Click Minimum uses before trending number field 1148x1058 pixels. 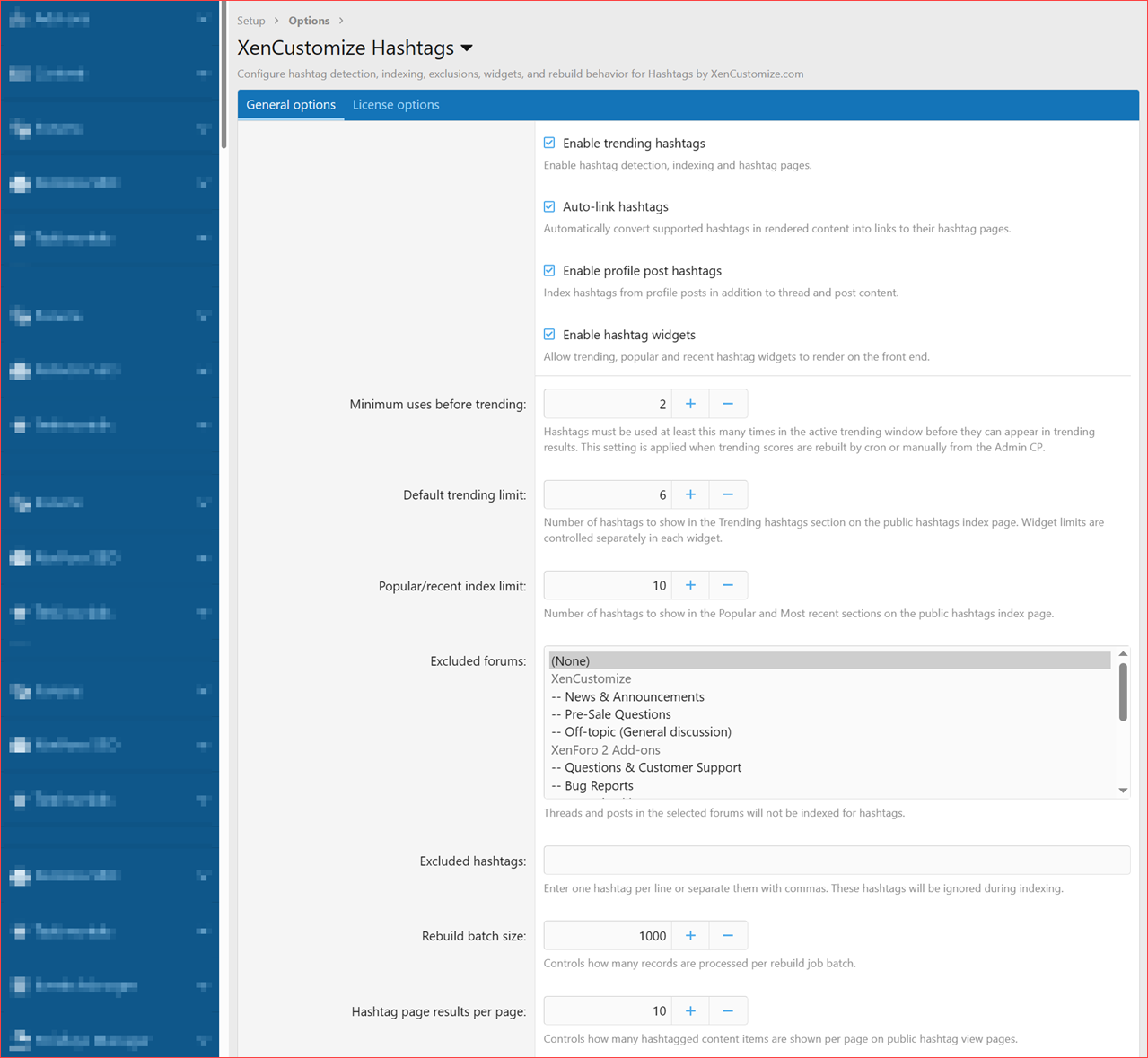[608, 404]
